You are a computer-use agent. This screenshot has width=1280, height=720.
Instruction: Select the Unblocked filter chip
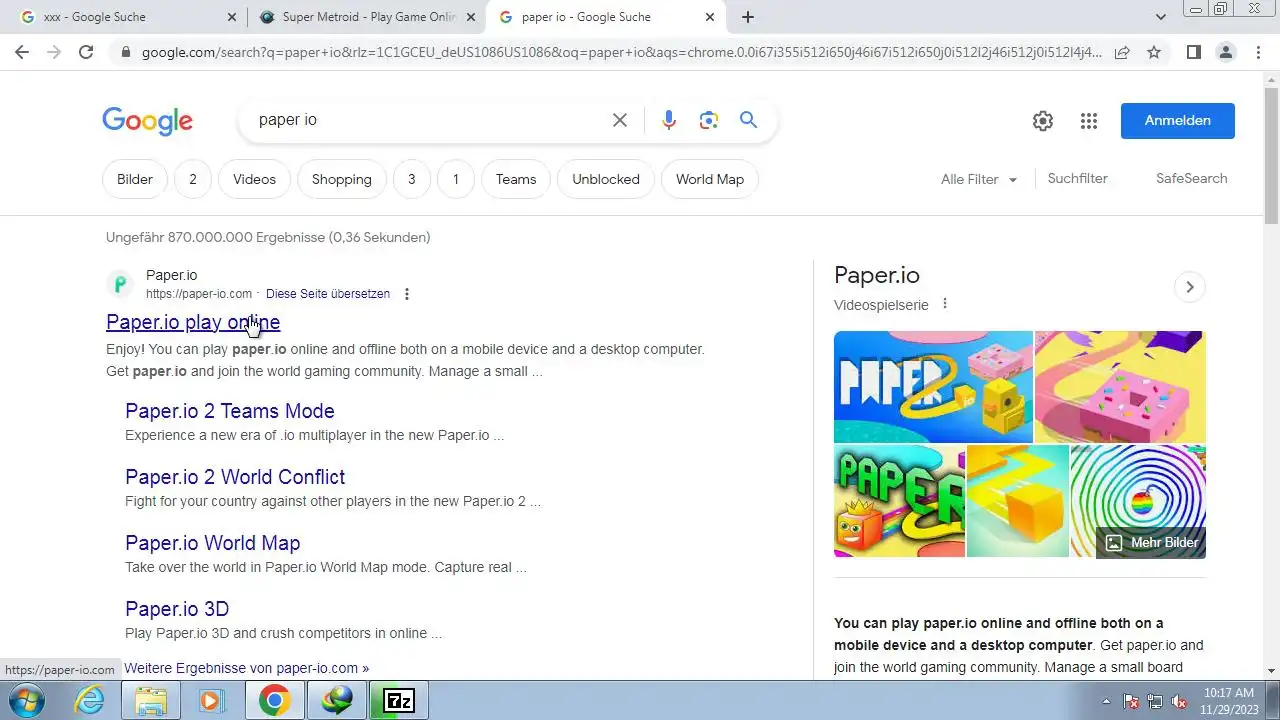606,179
